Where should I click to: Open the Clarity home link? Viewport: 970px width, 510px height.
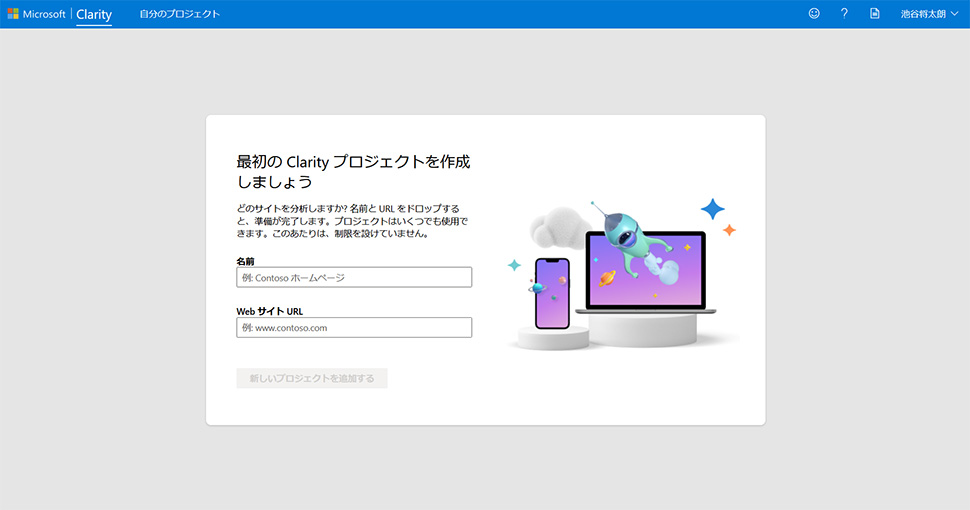(94, 14)
